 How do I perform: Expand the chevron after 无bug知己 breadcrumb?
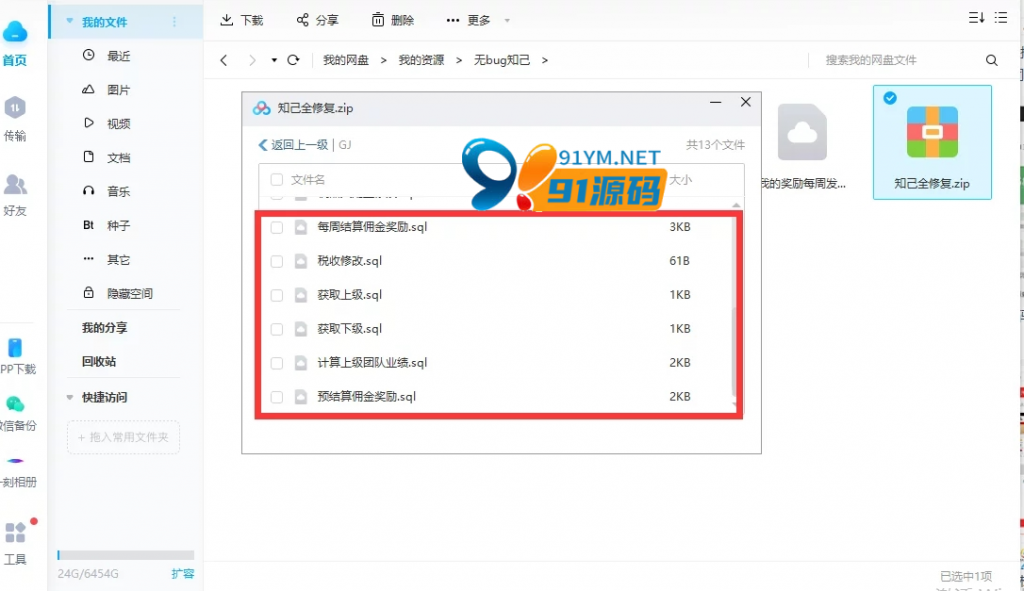tap(545, 60)
